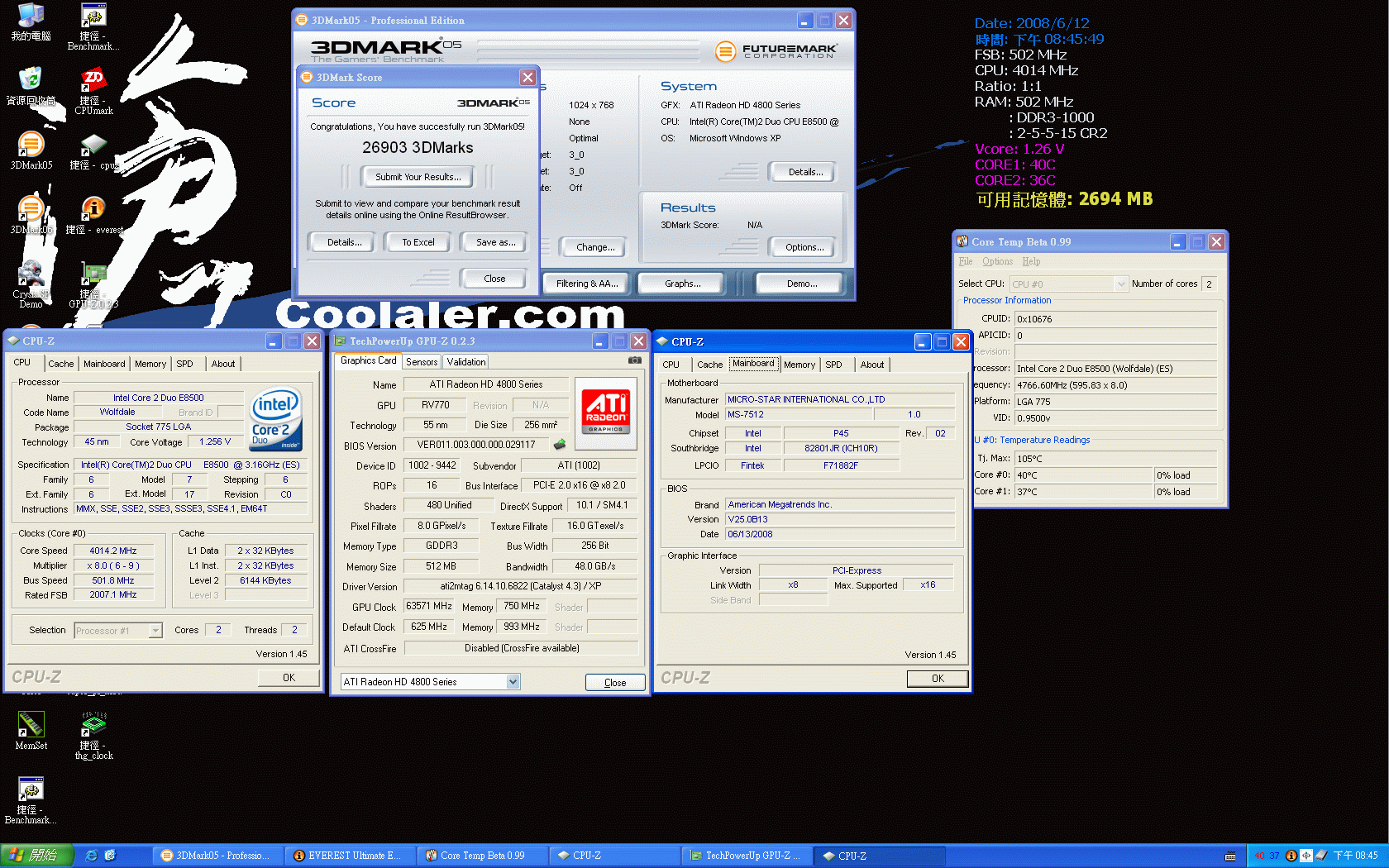This screenshot has width=1389, height=868.
Task: Open the Validation tab in GPU-Z
Action: pos(466,362)
